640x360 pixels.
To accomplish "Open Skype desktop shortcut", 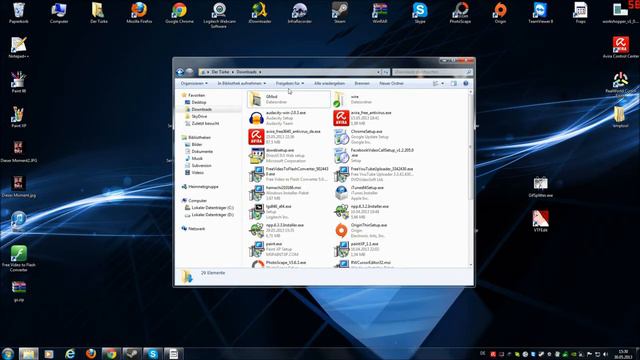I will [x=420, y=13].
